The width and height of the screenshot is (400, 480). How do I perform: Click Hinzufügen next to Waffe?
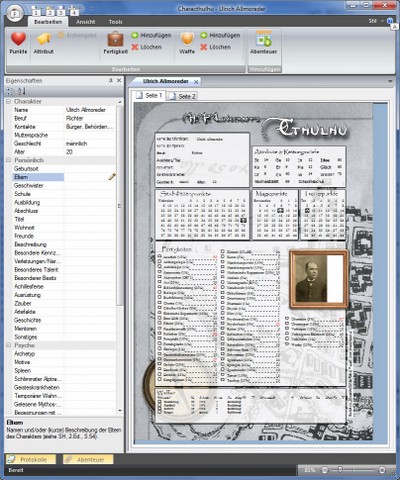(x=220, y=35)
